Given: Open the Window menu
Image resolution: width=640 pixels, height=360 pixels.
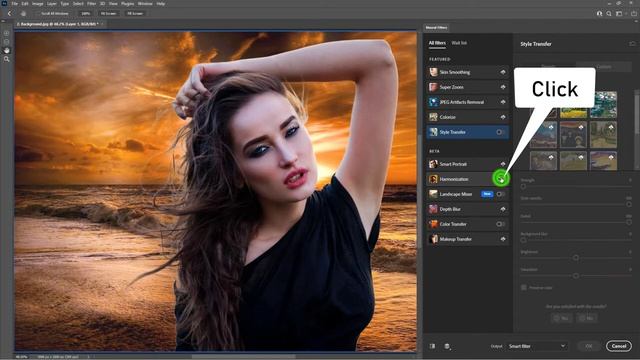Looking at the screenshot, I should [x=145, y=4].
